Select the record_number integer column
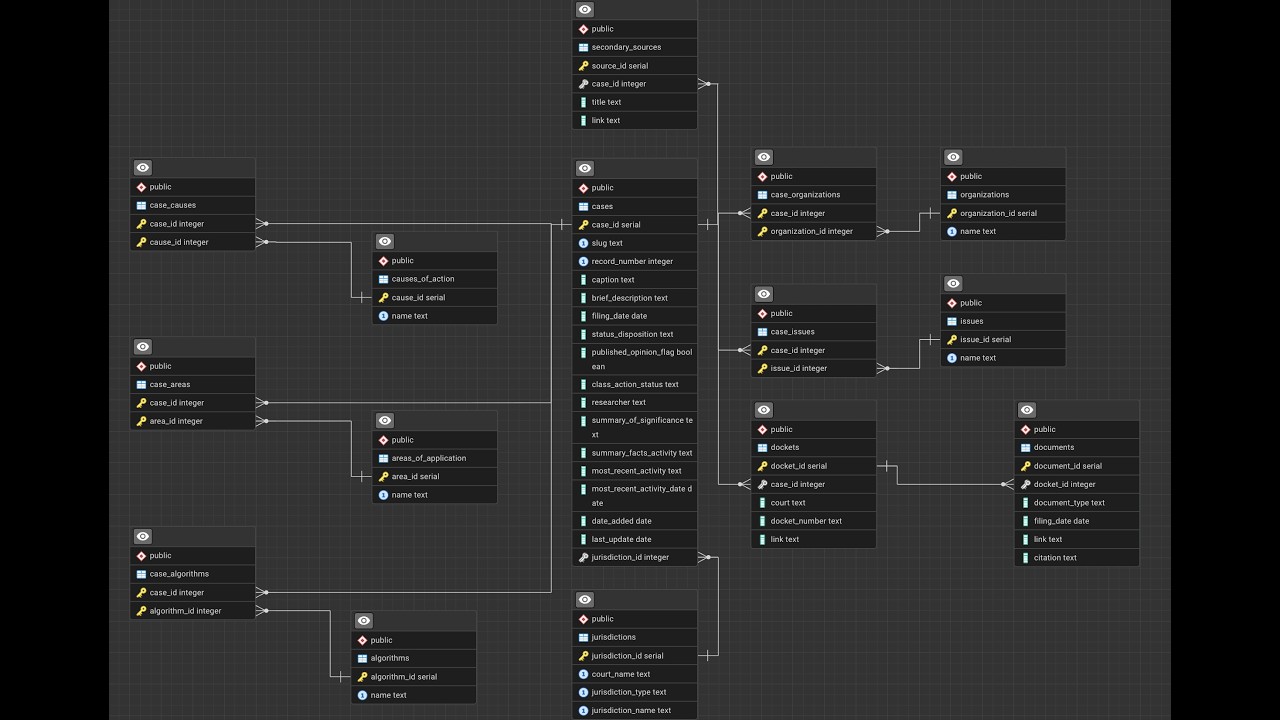1280x720 pixels. pyautogui.click(x=635, y=261)
